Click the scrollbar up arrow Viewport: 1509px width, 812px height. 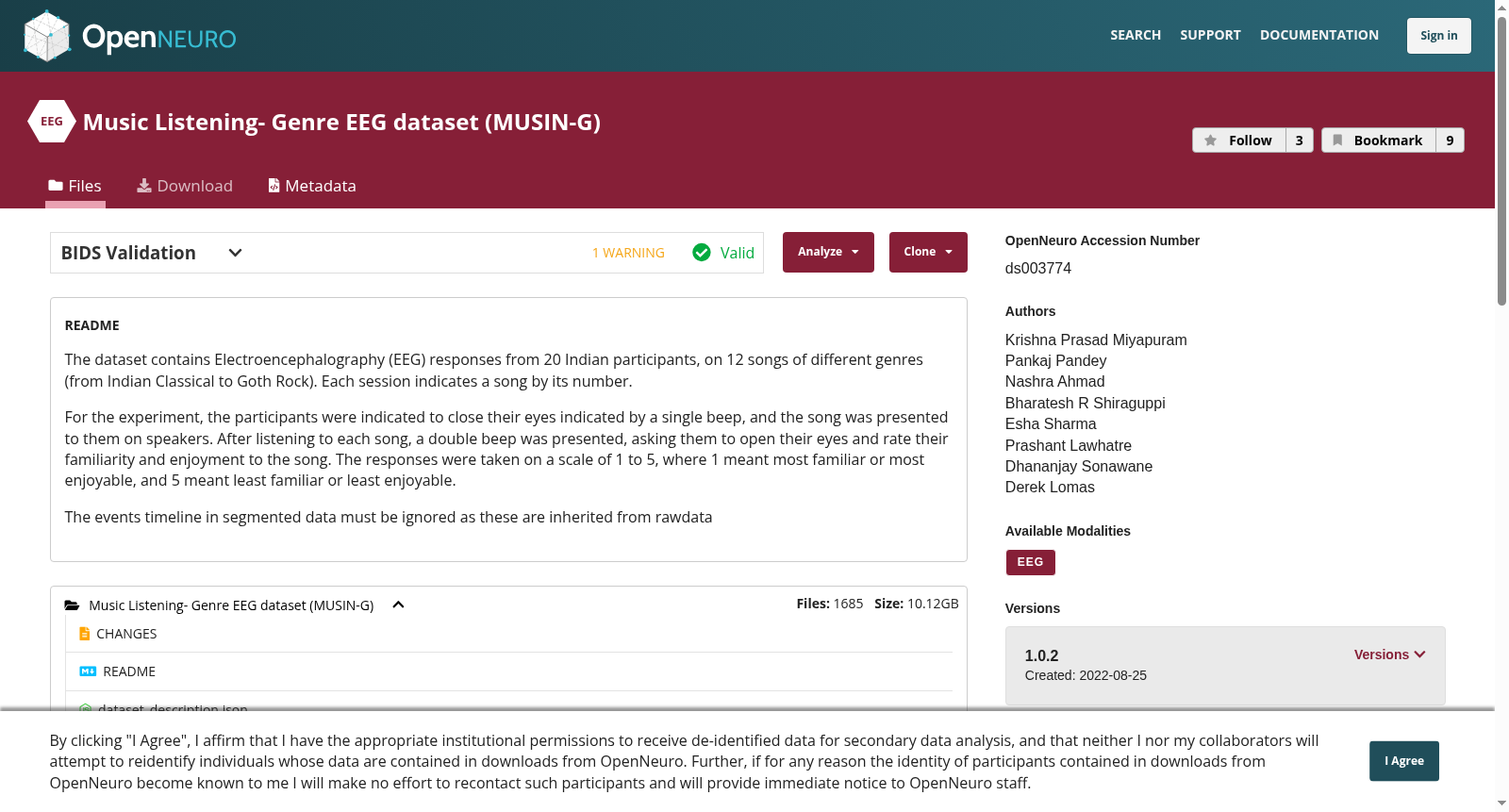1501,8
